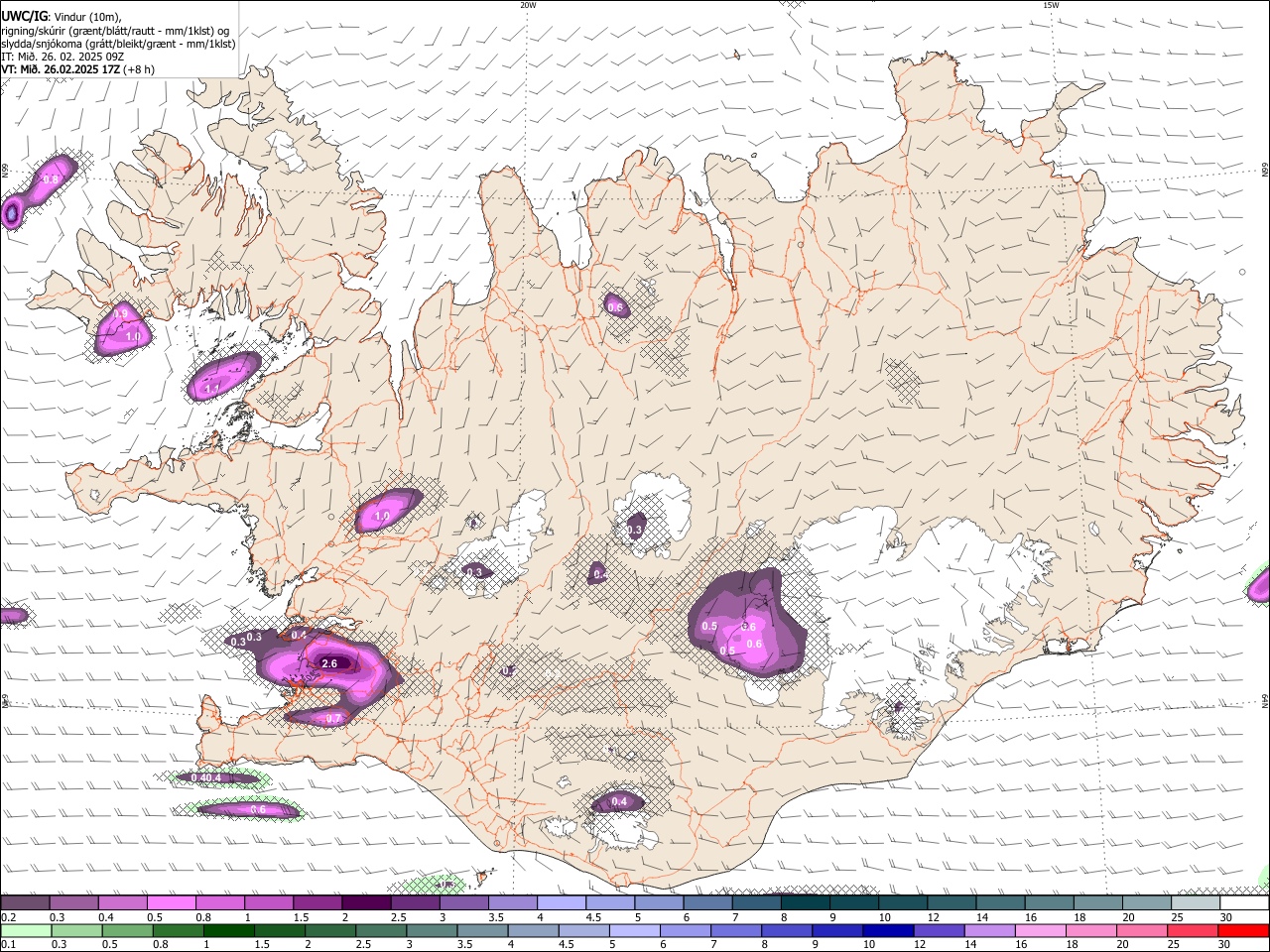Click the 2.6 precipitation value near Reykjavik
Viewport: 1270px width, 952px height.
coord(330,663)
